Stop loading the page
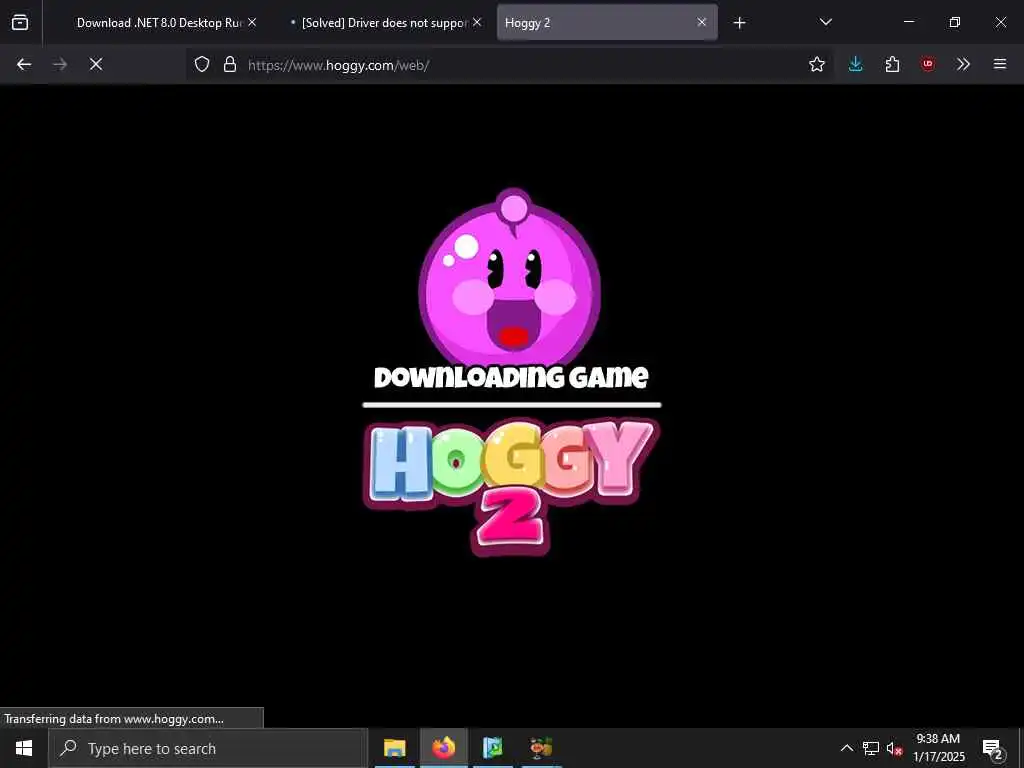This screenshot has width=1024, height=768. coord(96,64)
